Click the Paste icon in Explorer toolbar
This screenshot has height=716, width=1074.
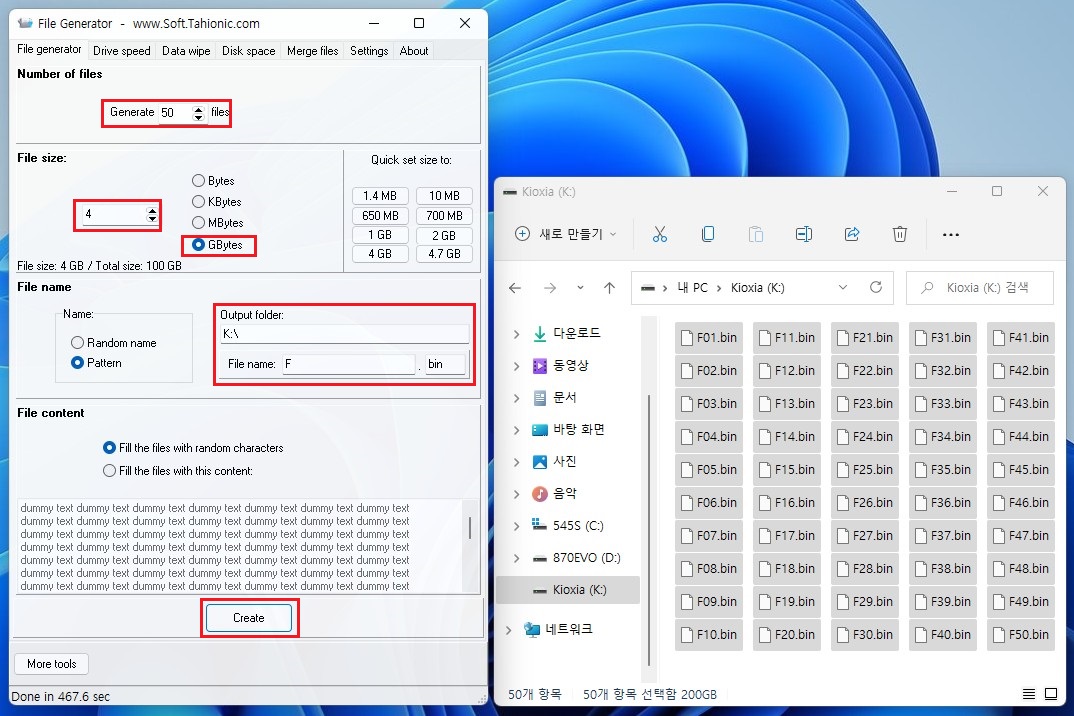click(755, 234)
